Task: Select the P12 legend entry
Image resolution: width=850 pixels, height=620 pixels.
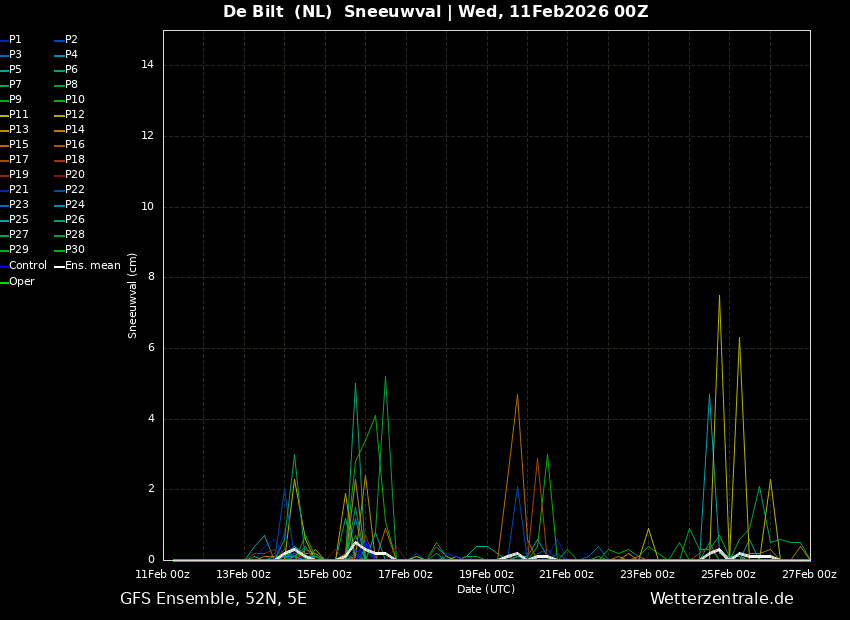Action: [75, 115]
